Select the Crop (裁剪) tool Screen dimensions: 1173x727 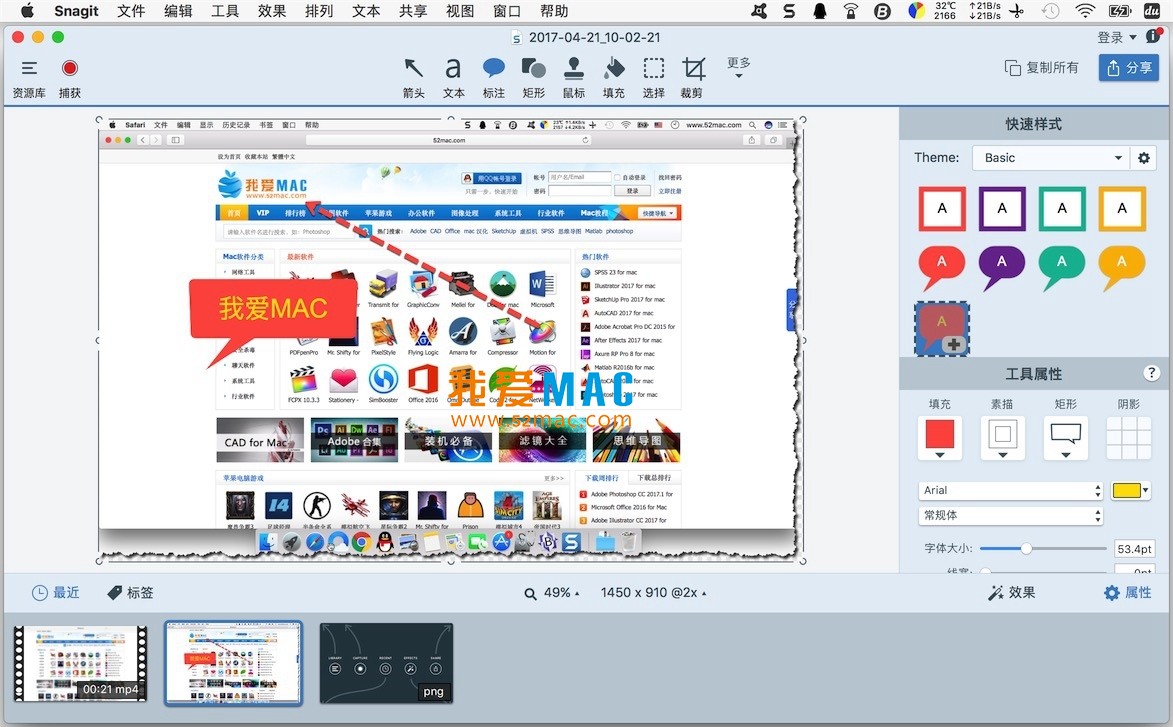(x=693, y=79)
